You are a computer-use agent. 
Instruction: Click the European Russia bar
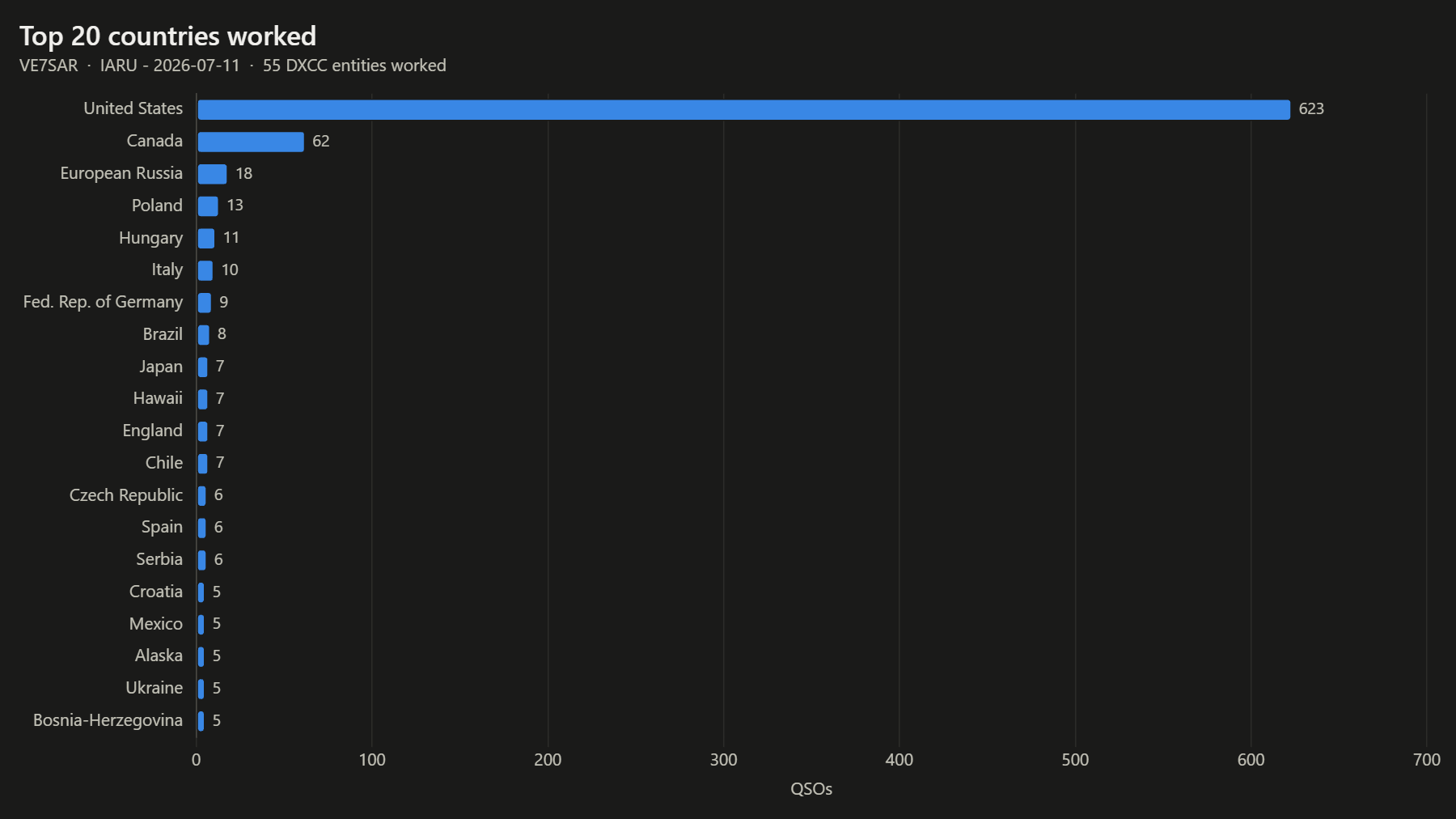[212, 174]
